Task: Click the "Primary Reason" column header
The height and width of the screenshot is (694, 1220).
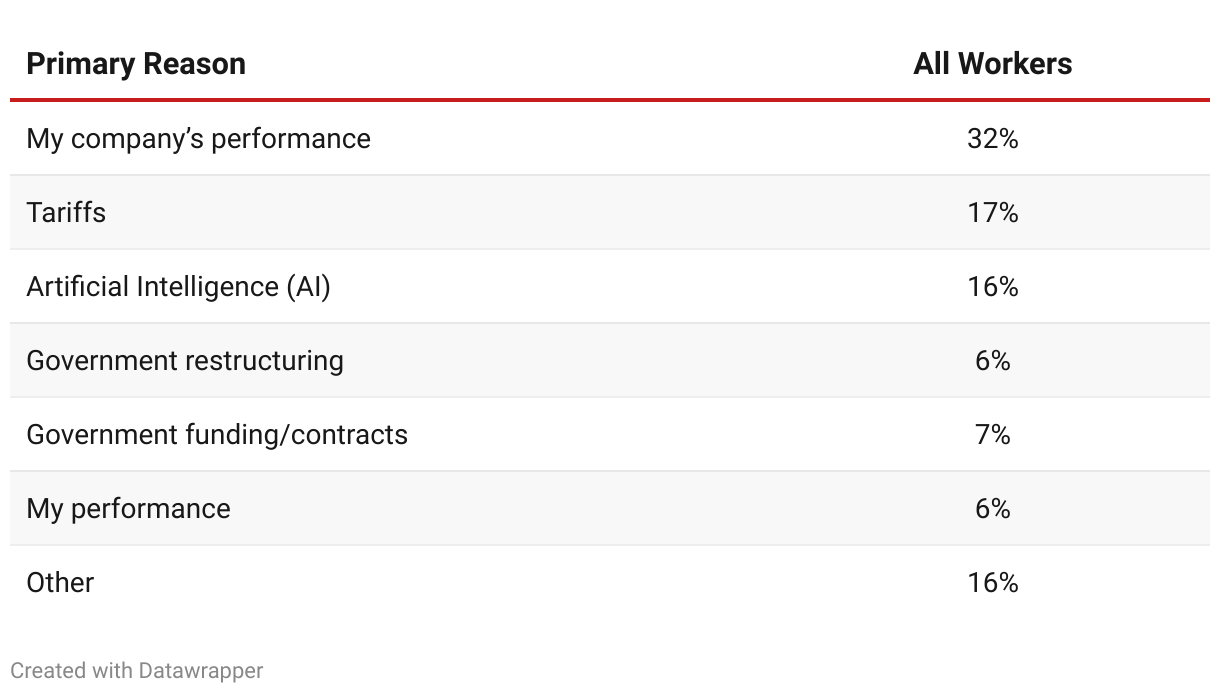Action: pos(136,64)
